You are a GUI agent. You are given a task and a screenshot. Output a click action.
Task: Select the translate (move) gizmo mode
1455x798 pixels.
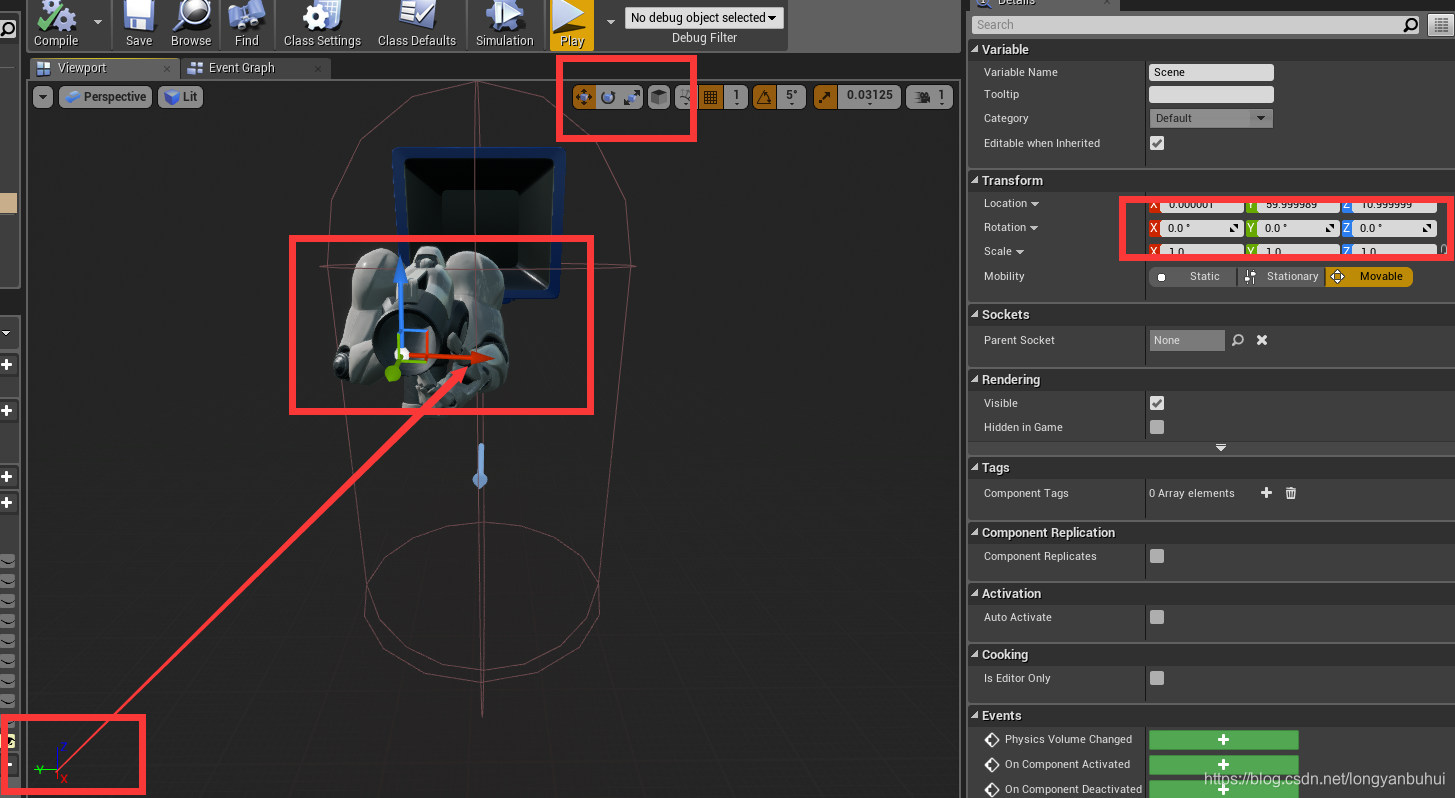pos(584,97)
